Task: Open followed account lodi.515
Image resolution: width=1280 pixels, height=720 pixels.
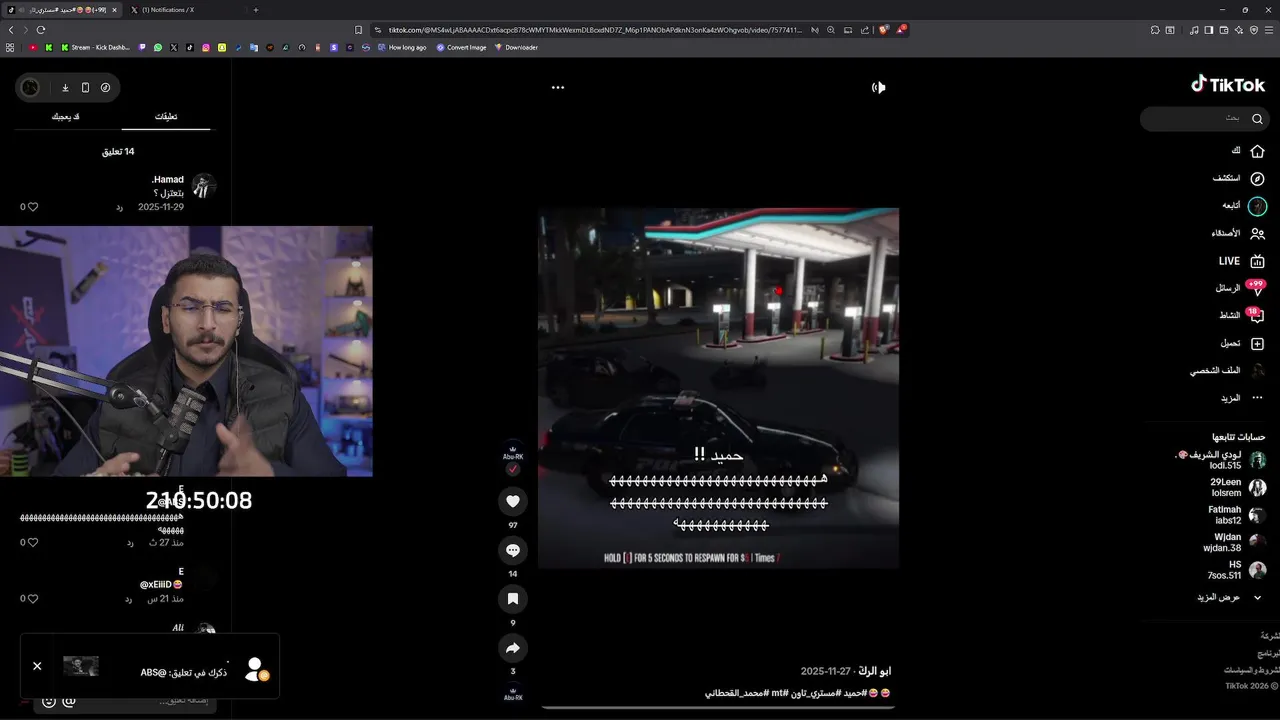Action: click(x=1220, y=460)
